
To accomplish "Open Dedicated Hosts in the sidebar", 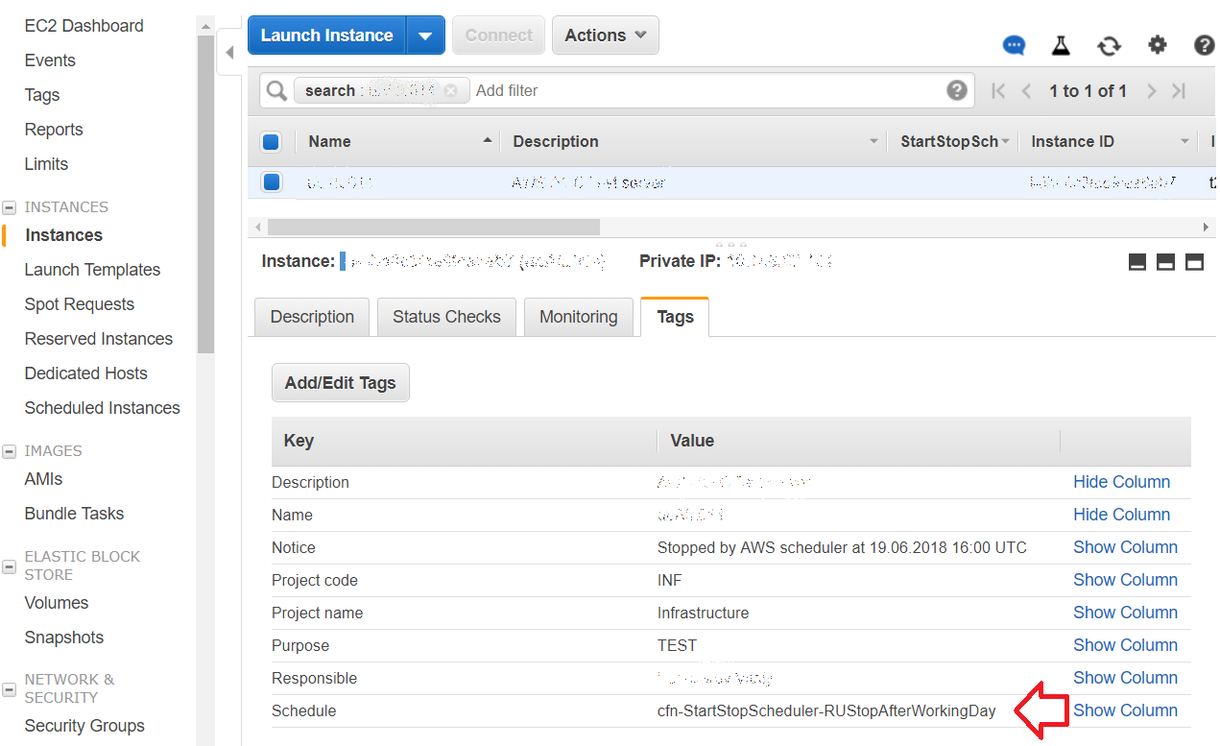I will point(86,374).
